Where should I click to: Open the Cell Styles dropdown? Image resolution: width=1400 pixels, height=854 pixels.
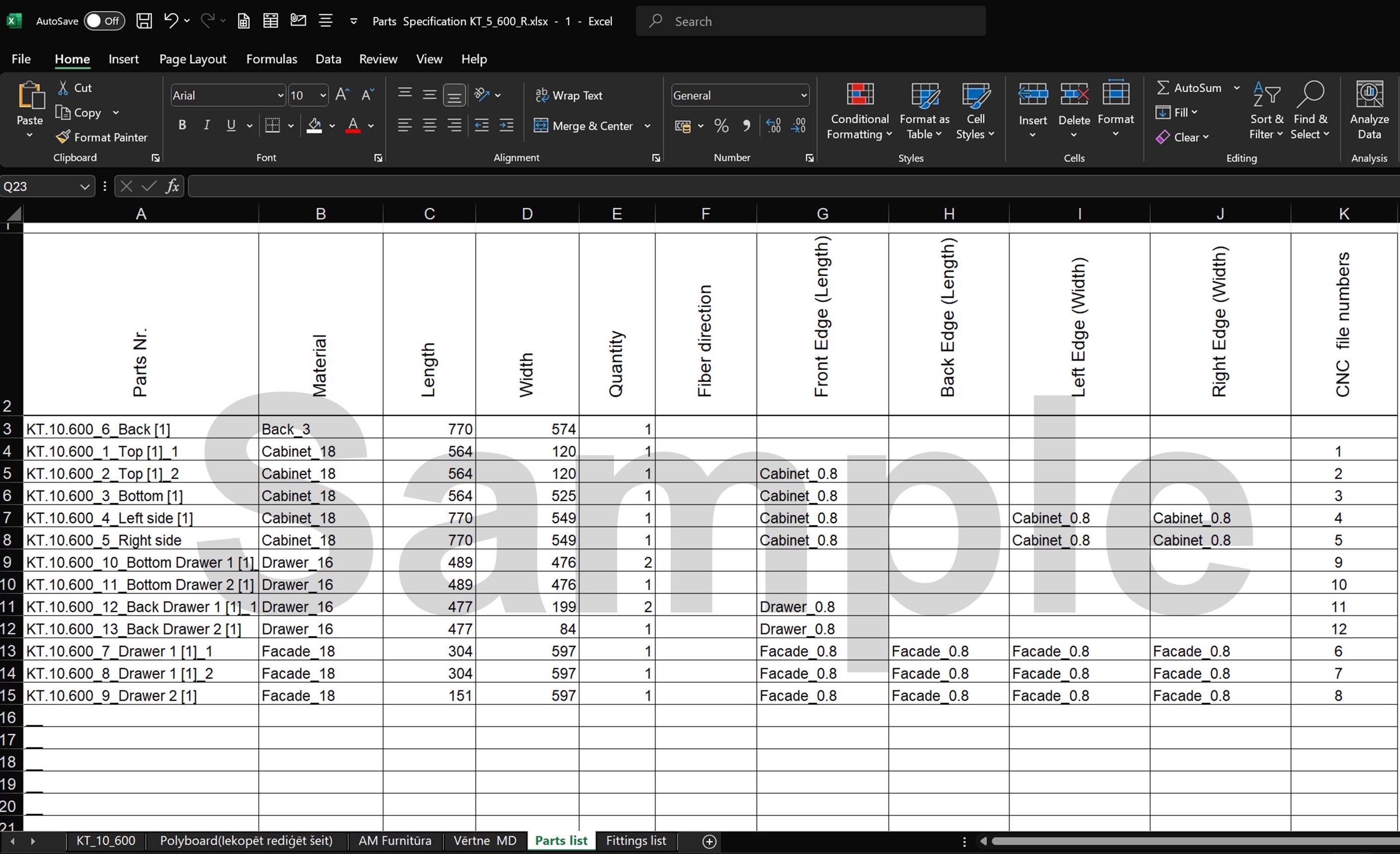(976, 110)
